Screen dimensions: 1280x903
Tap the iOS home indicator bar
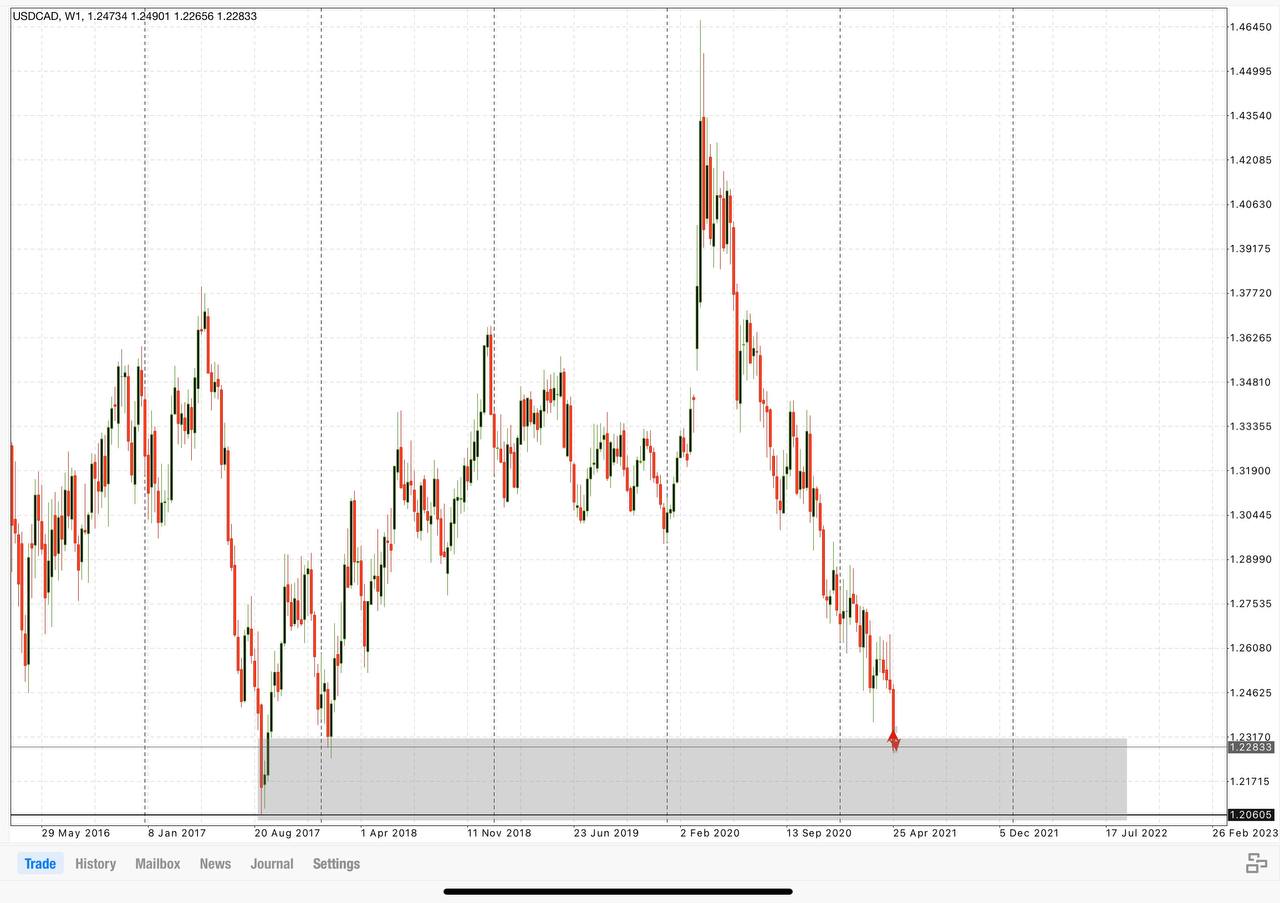618,891
